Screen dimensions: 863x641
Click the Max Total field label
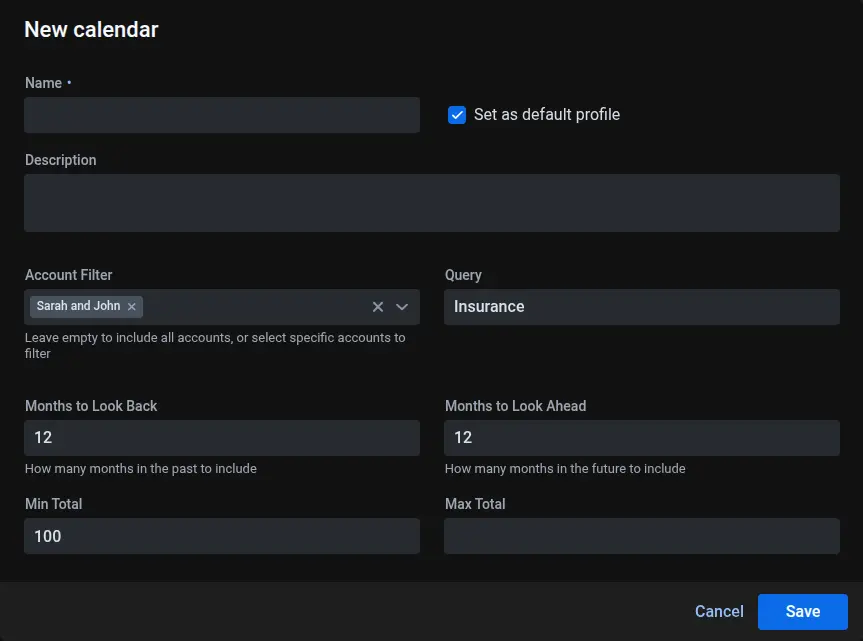[476, 504]
